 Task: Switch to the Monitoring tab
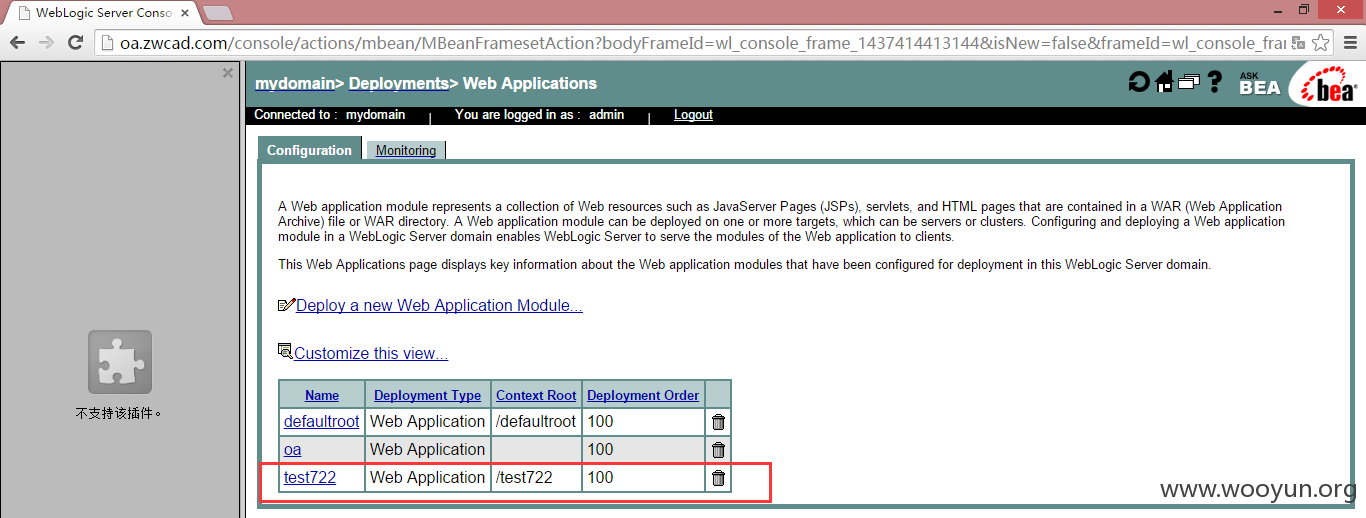coord(406,150)
